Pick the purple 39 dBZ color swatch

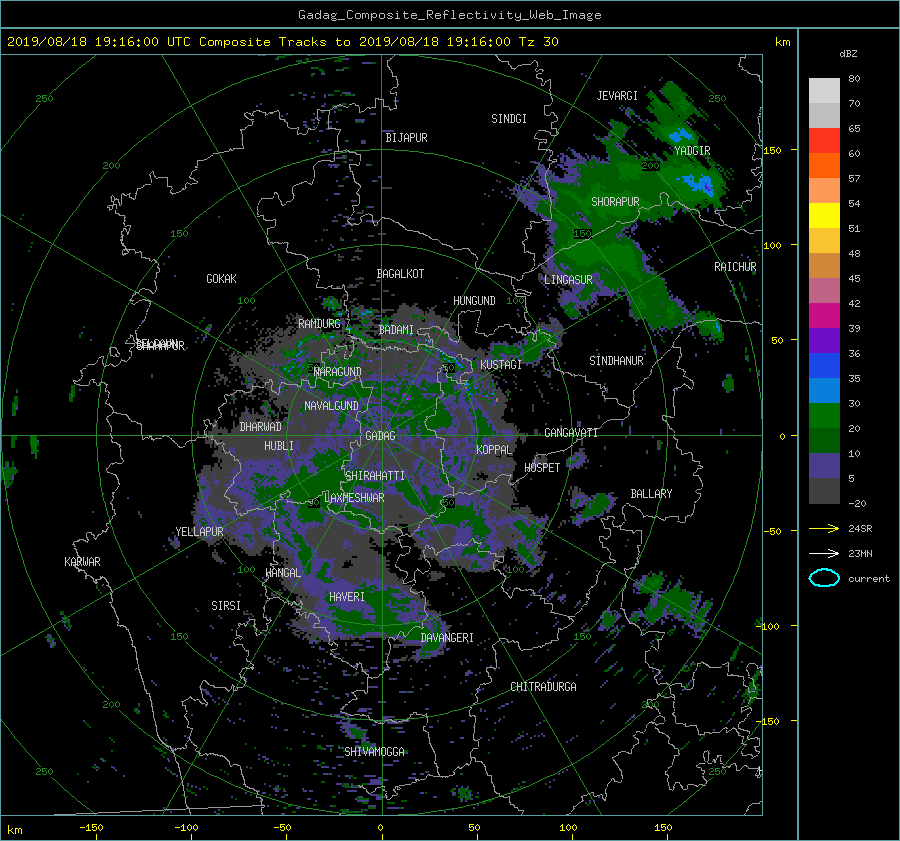point(824,340)
